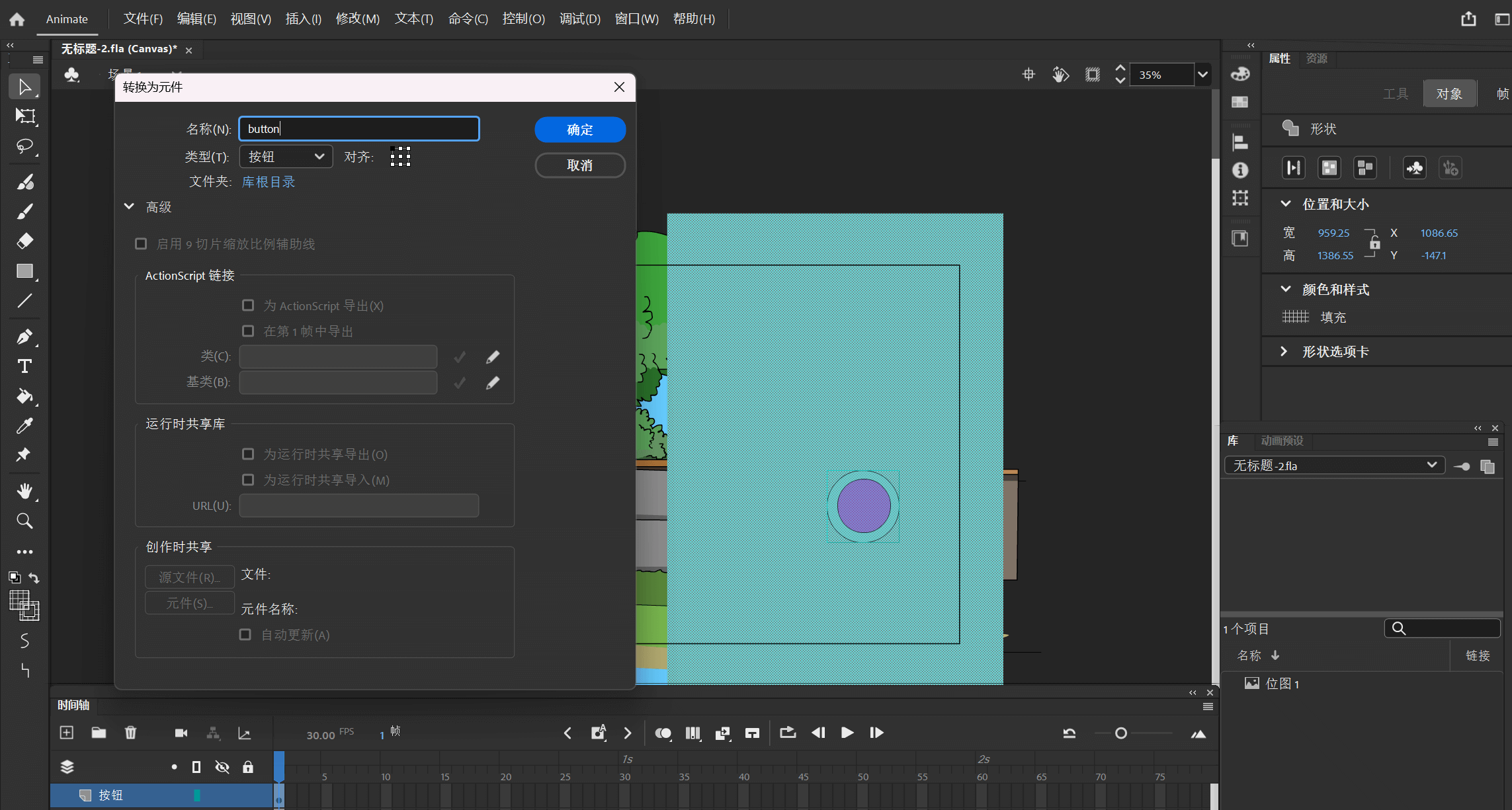
Task: Open the symbol type dropdown
Action: pos(286,157)
